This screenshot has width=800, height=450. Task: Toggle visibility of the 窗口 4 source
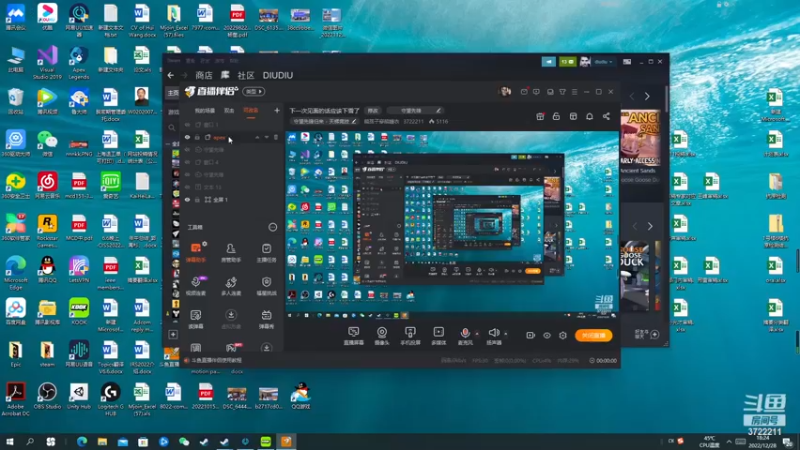coord(187,162)
